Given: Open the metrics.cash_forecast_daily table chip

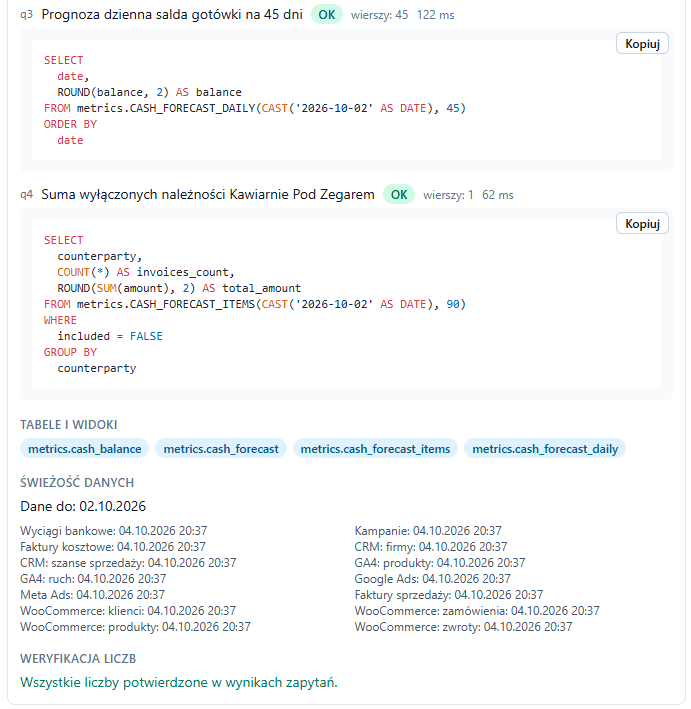Looking at the screenshot, I should pyautogui.click(x=545, y=449).
